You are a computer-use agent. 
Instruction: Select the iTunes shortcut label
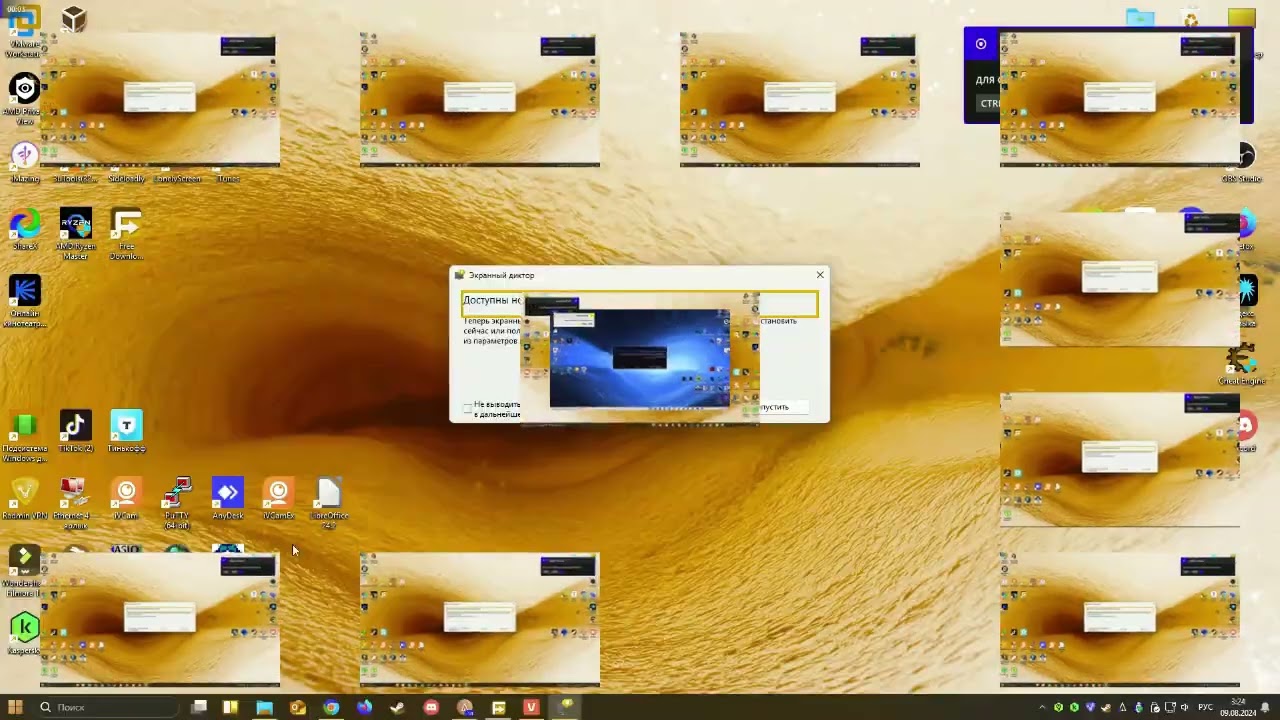click(x=228, y=179)
